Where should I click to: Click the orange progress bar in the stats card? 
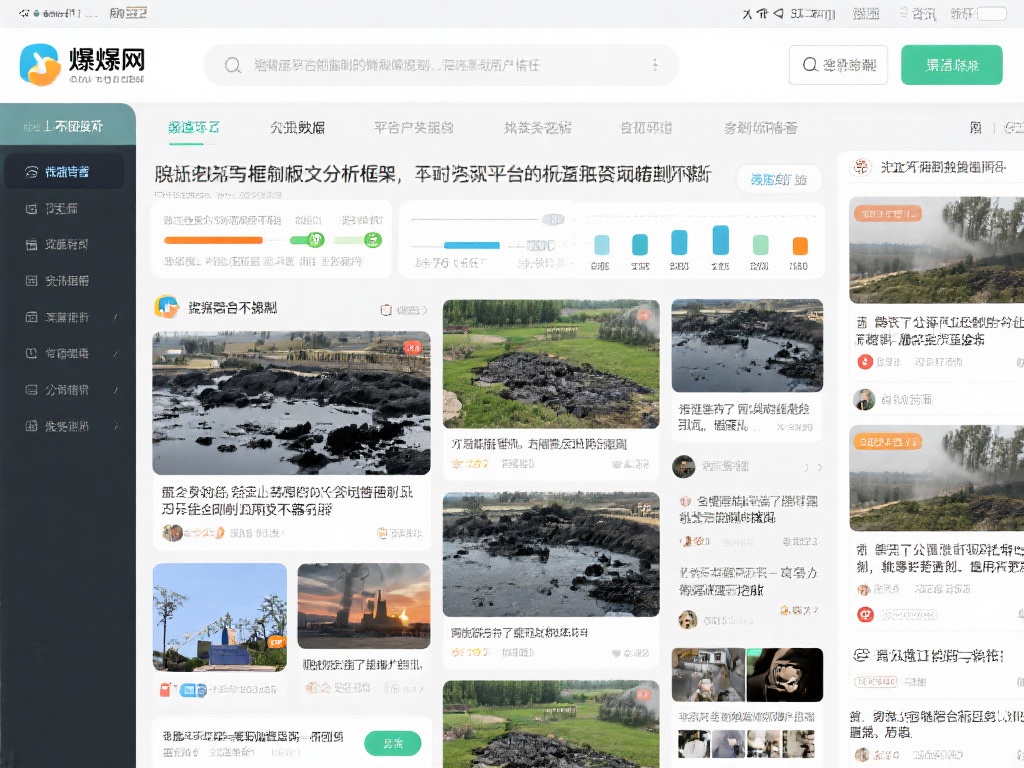(x=213, y=240)
